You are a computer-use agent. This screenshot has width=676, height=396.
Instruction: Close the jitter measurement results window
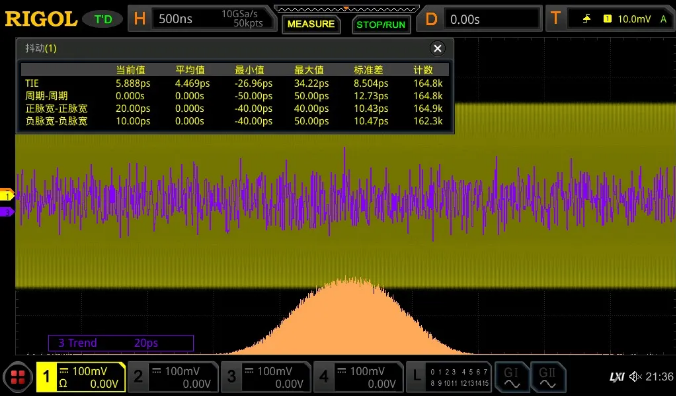(437, 48)
